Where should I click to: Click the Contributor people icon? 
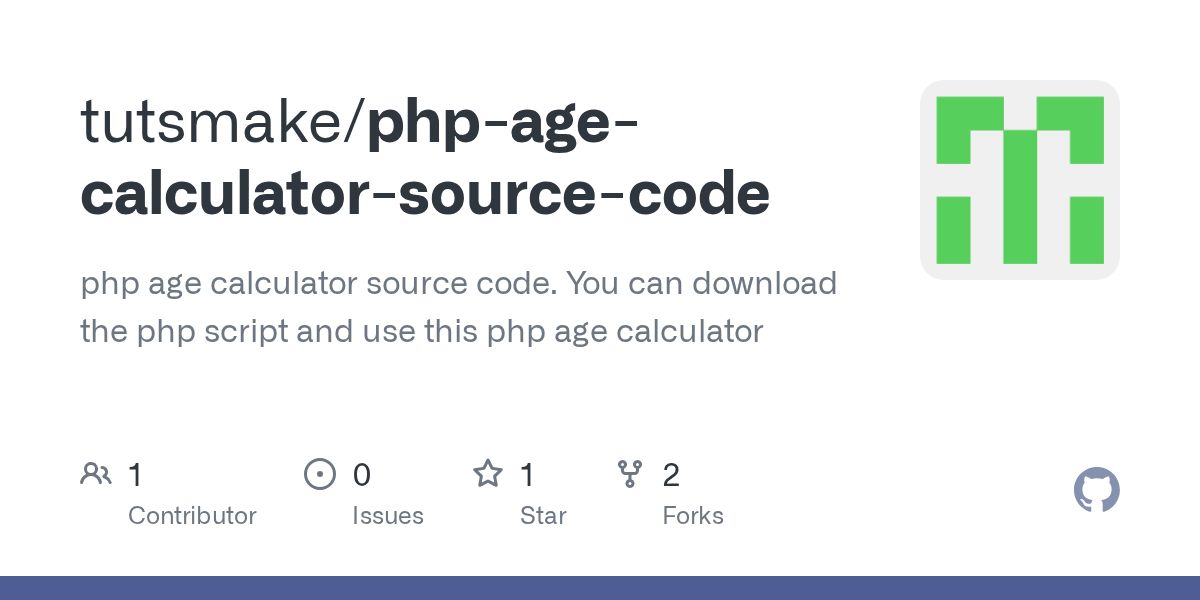coord(96,474)
